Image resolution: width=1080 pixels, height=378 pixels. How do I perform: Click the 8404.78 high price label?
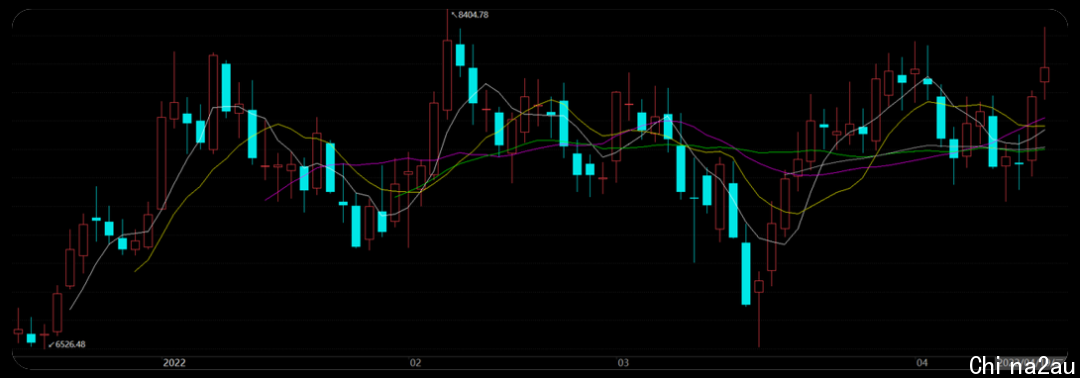(473, 14)
